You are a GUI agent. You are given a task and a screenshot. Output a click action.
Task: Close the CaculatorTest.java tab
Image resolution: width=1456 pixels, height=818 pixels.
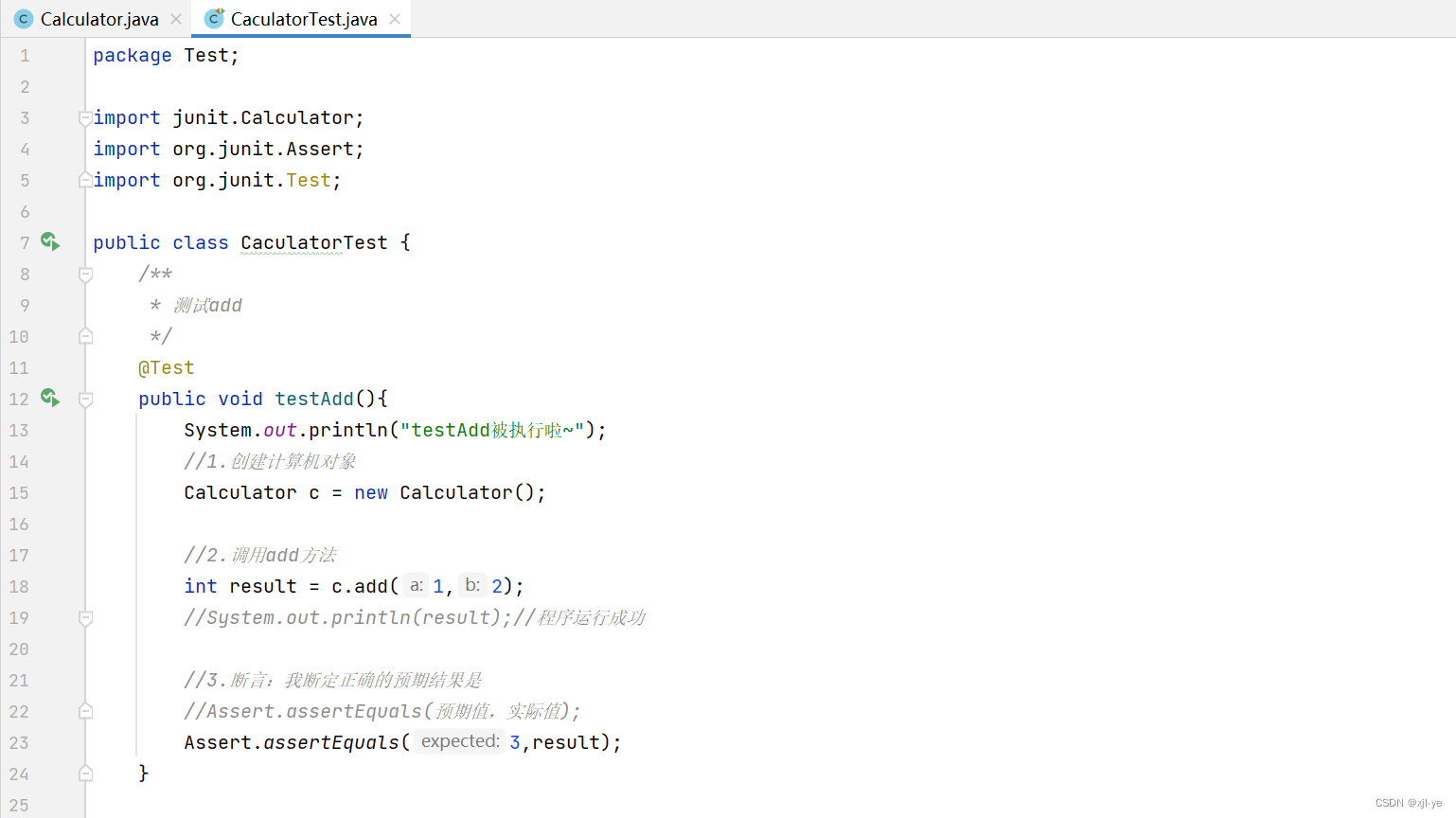pos(395,19)
